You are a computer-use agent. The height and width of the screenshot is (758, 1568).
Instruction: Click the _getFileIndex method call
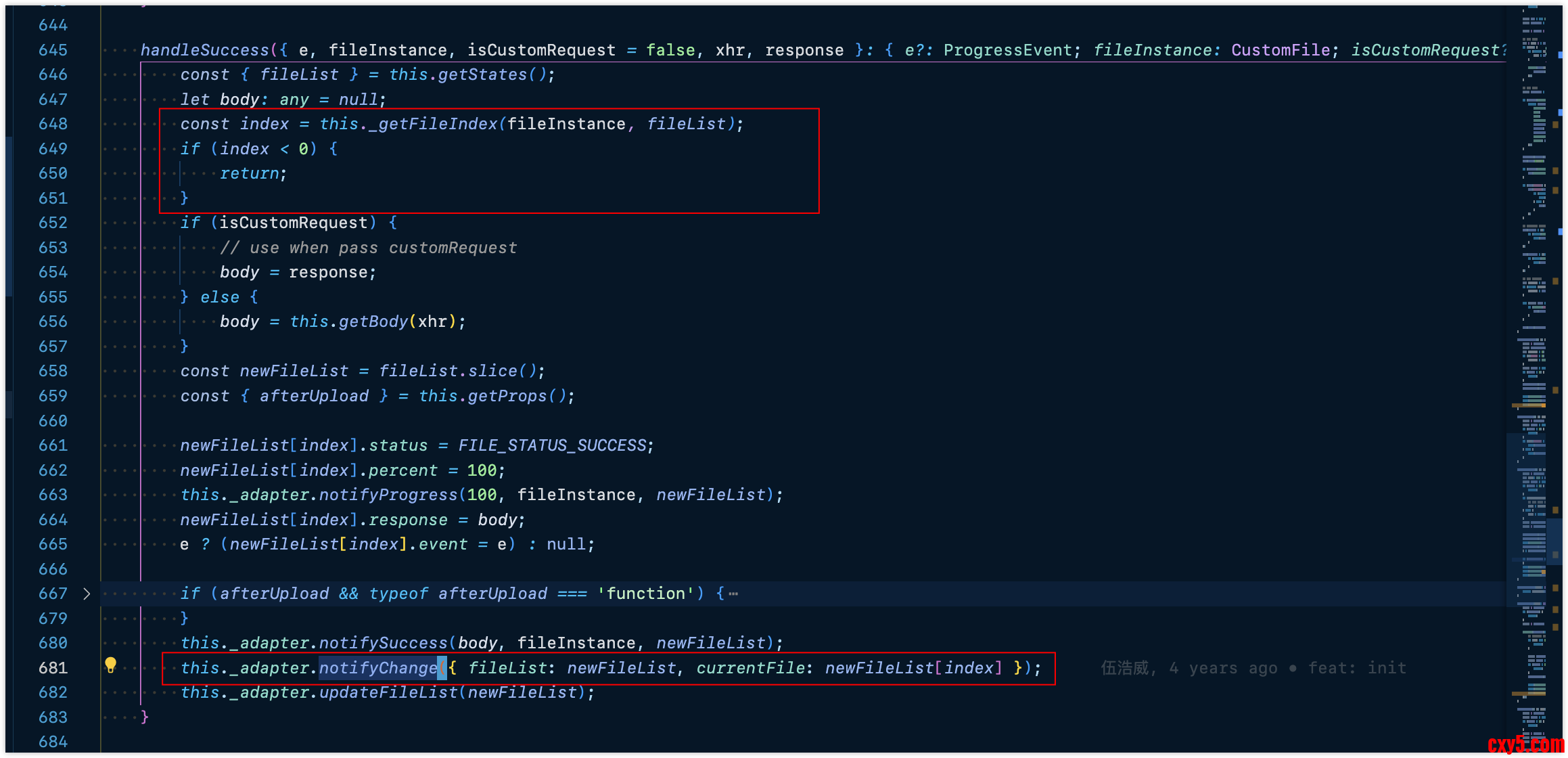click(x=433, y=124)
